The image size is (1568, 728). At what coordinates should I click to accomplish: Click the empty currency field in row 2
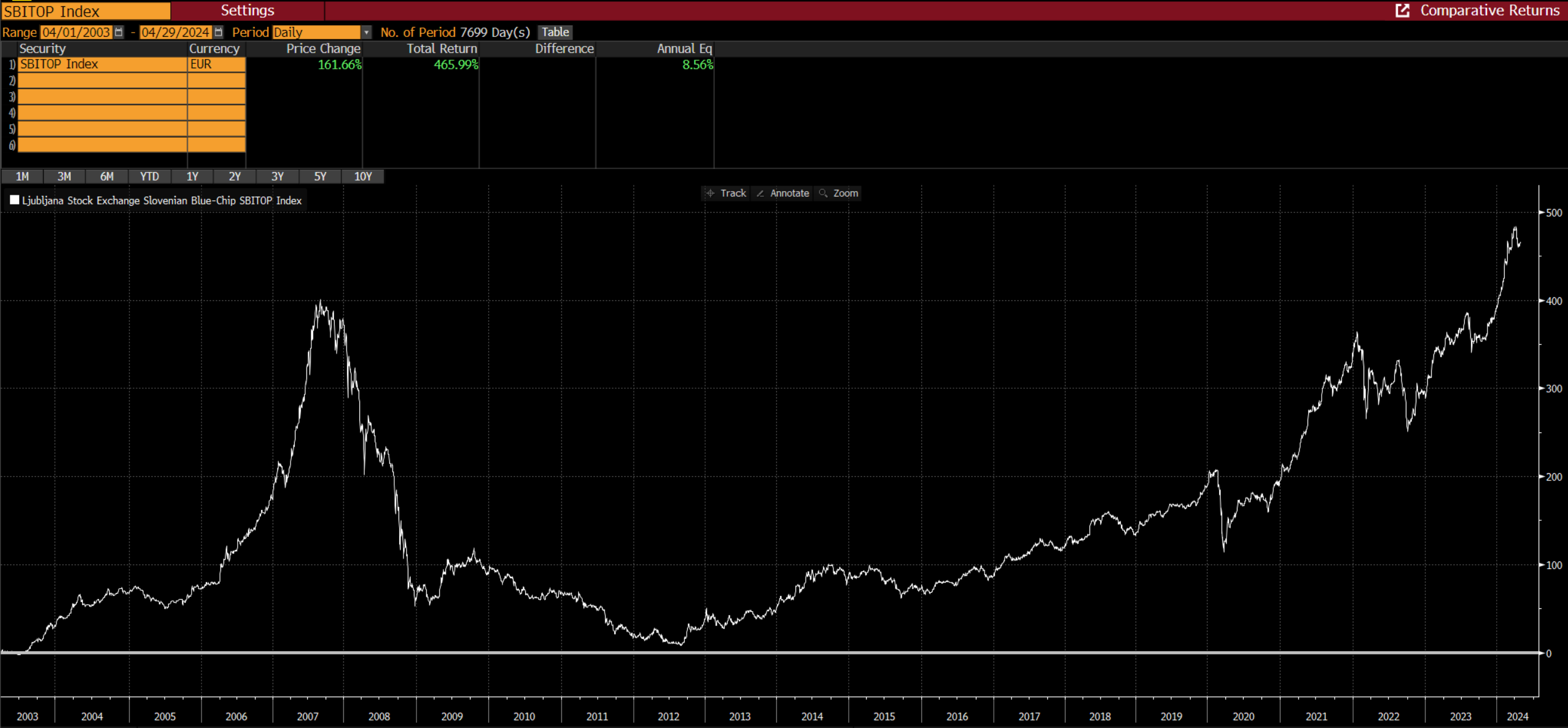(x=217, y=80)
